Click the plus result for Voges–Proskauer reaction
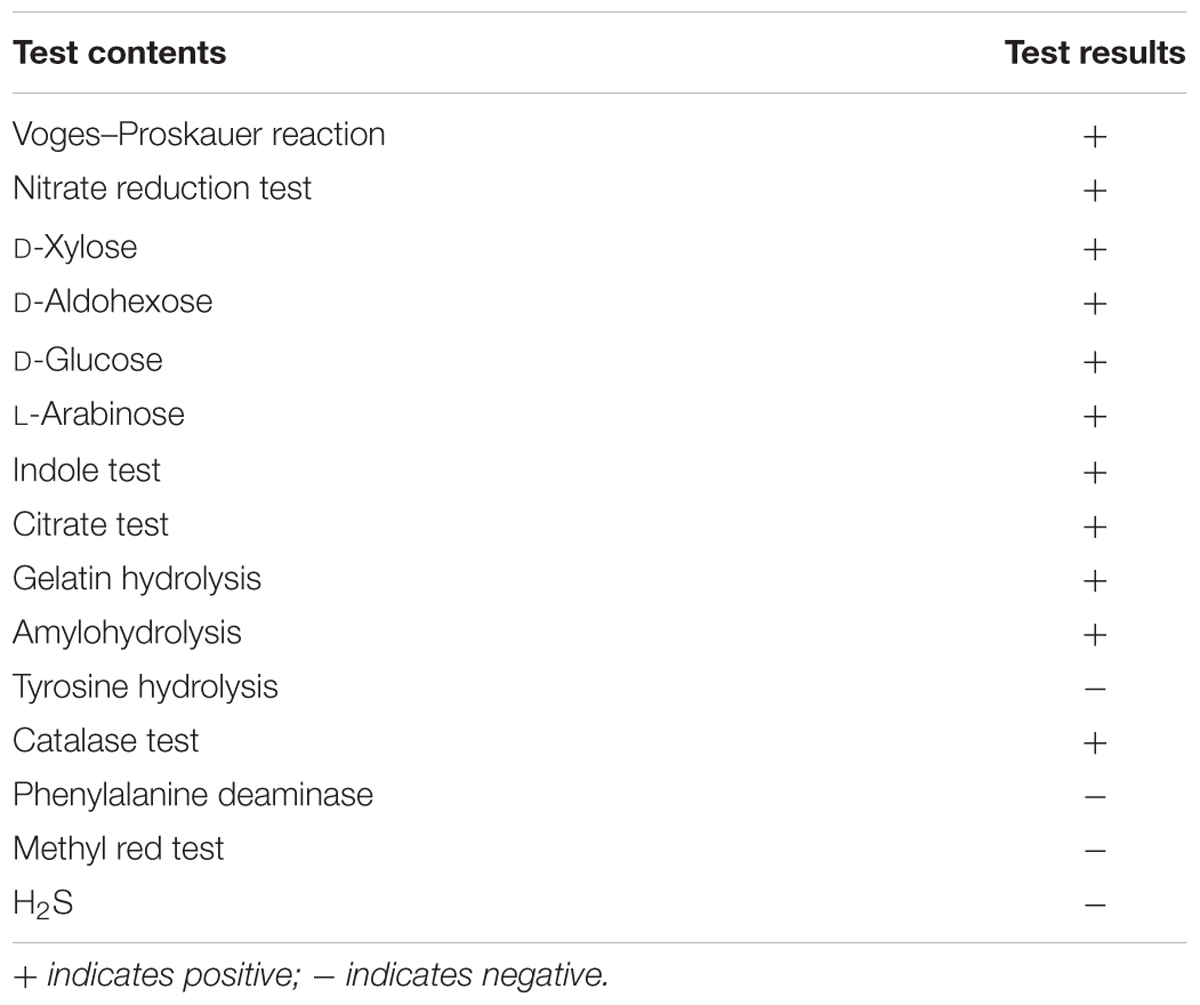This screenshot has height=1005, width=1200. click(1095, 136)
